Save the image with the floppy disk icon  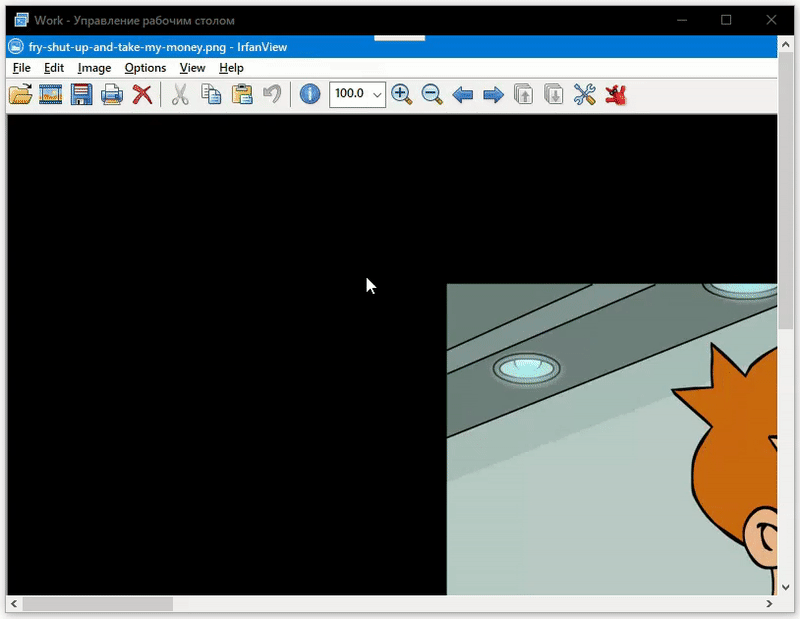[x=81, y=94]
